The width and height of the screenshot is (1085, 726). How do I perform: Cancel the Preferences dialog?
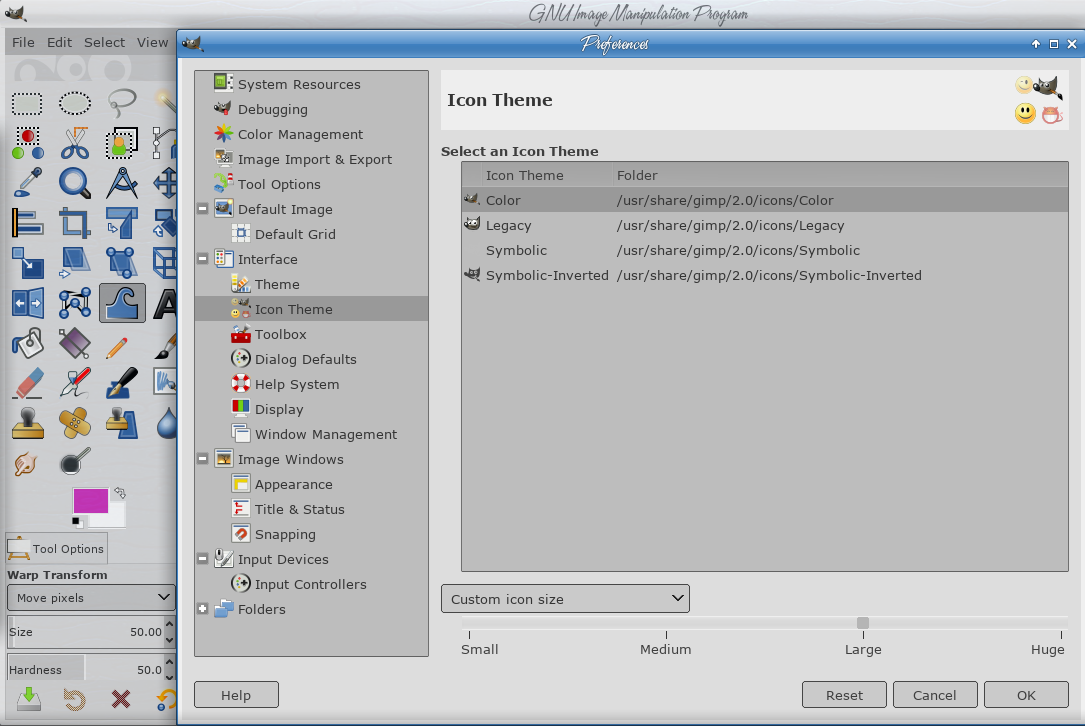coord(935,696)
